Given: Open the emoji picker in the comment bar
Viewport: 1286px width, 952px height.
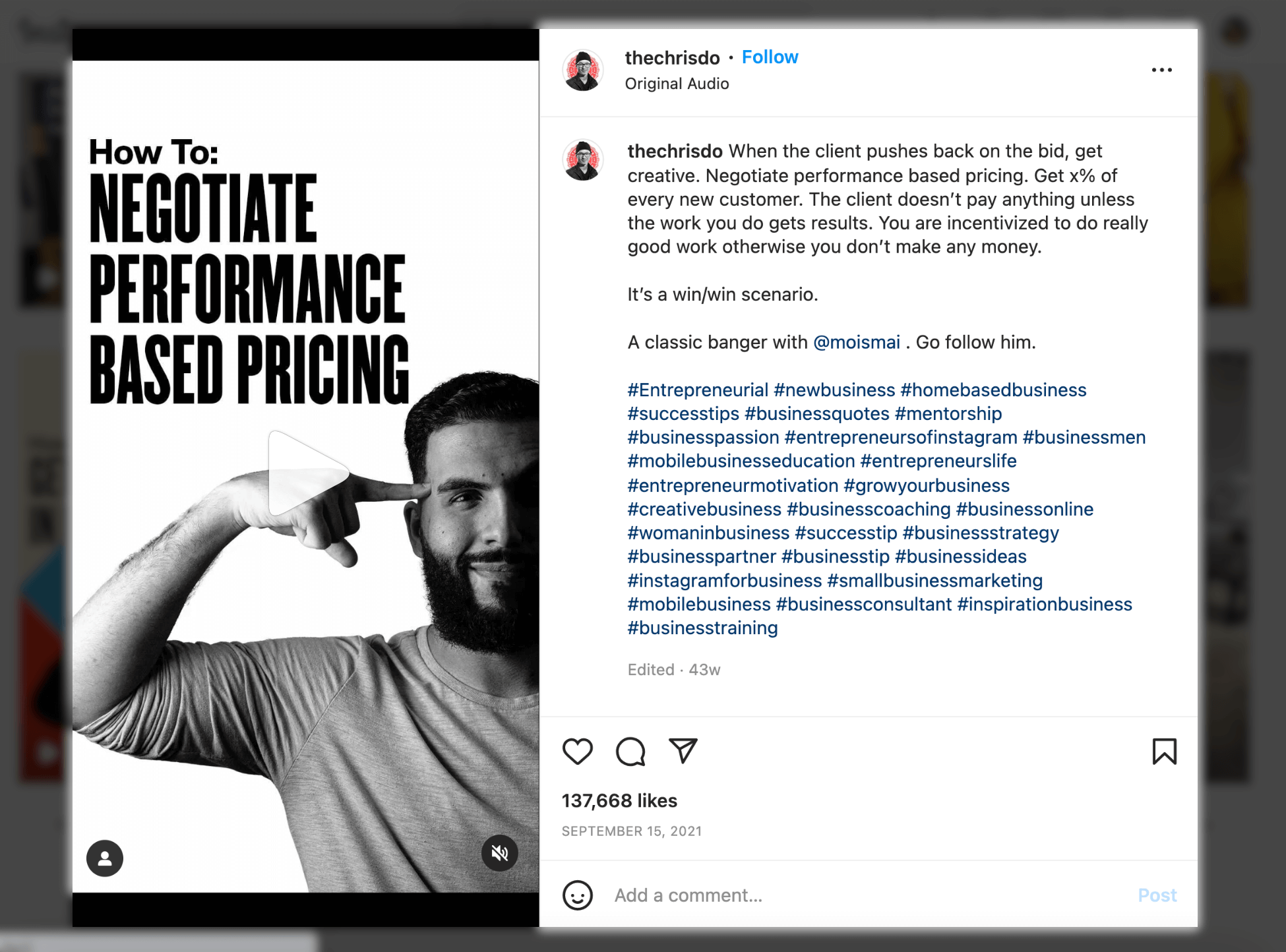Looking at the screenshot, I should point(578,895).
